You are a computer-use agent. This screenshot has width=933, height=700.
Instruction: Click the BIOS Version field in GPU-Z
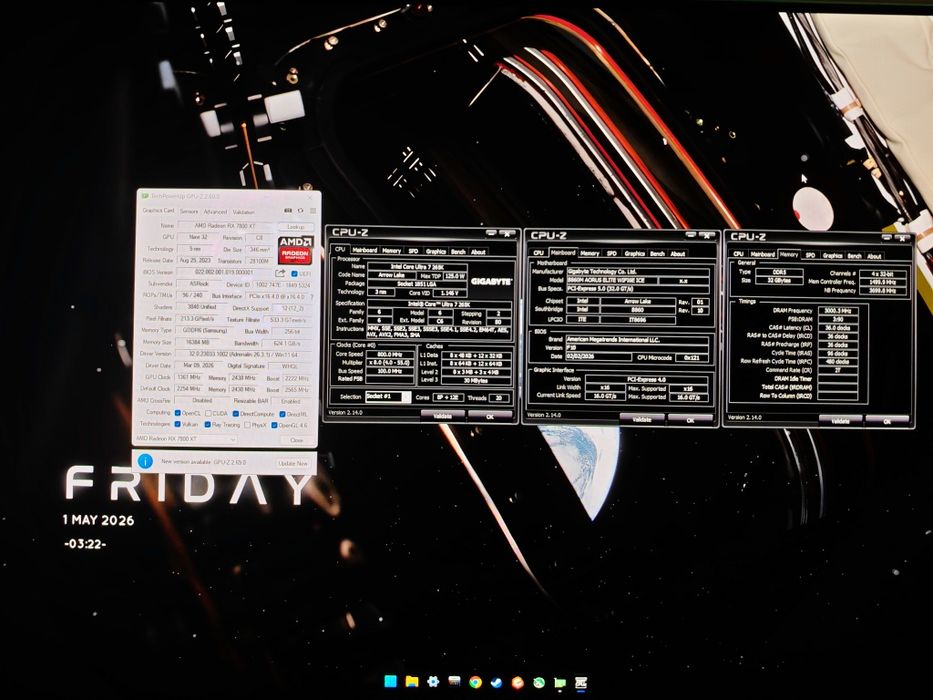click(x=224, y=272)
